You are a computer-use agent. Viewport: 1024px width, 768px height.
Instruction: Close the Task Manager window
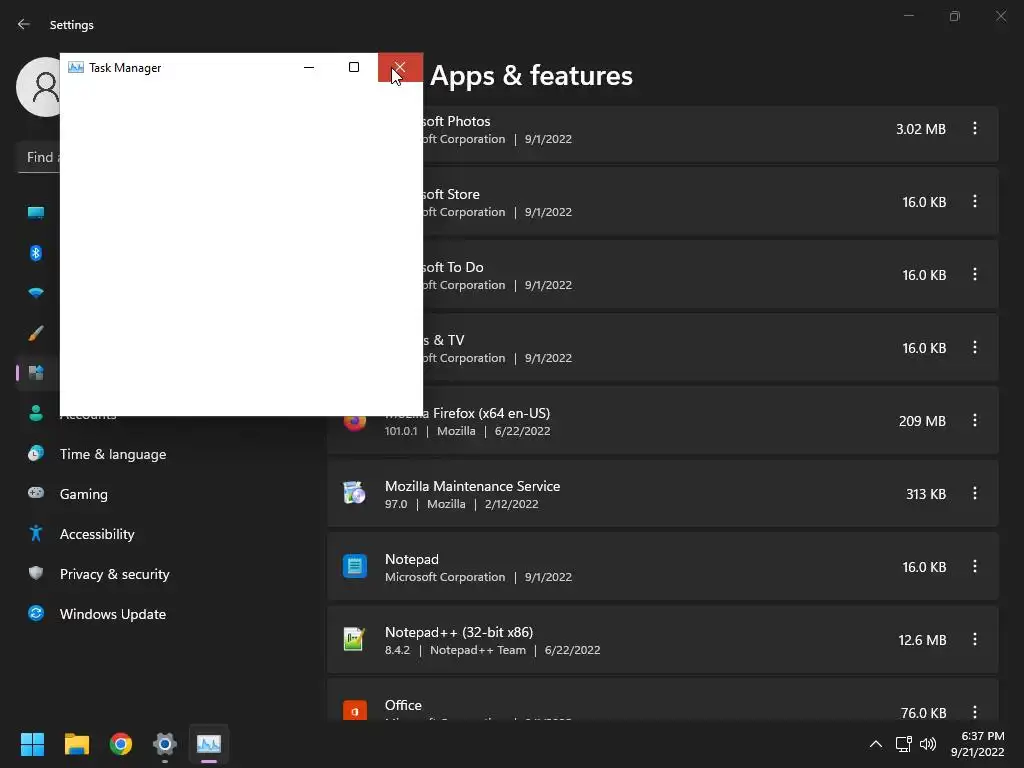pos(400,67)
